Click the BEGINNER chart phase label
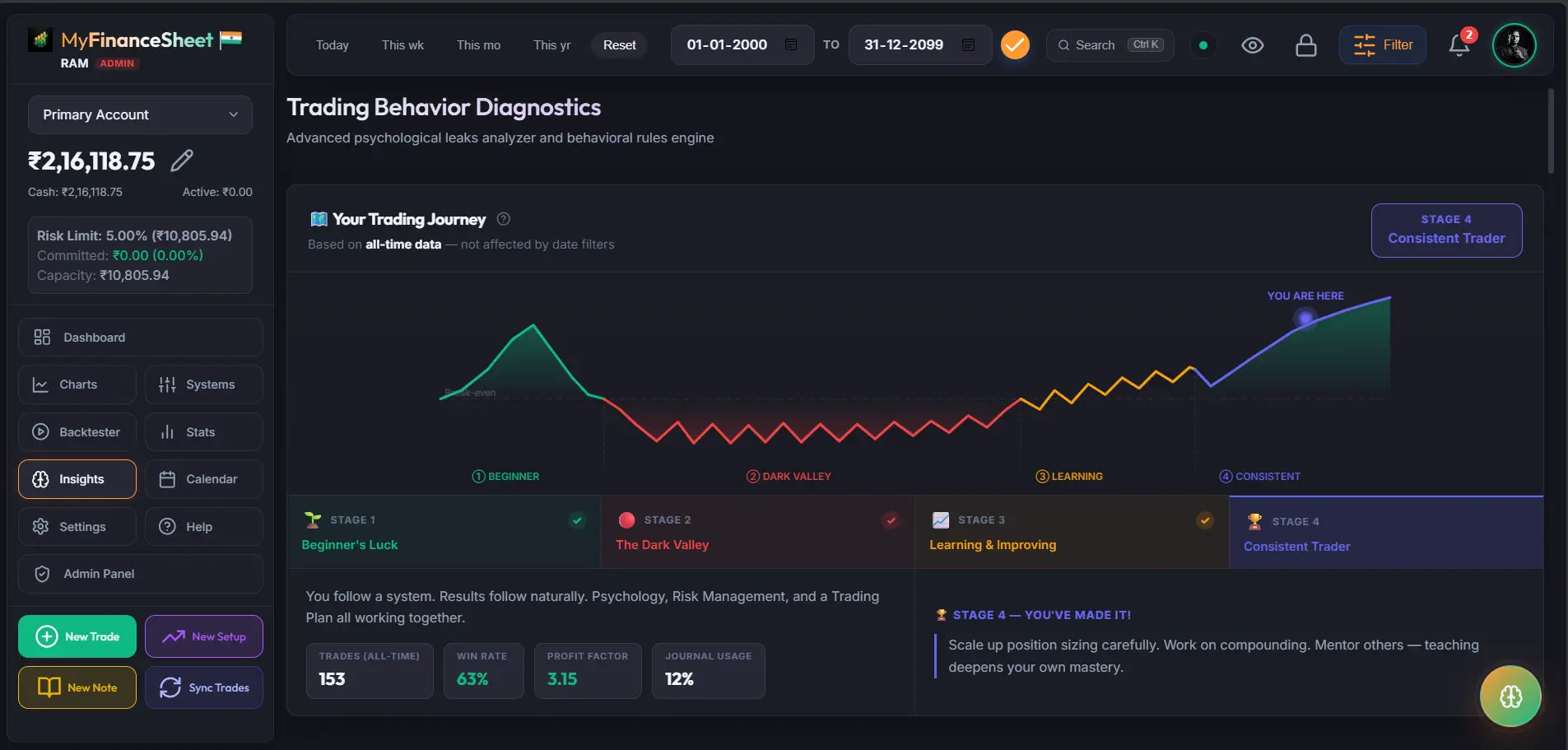Viewport: 1568px width, 750px height. pyautogui.click(x=505, y=477)
